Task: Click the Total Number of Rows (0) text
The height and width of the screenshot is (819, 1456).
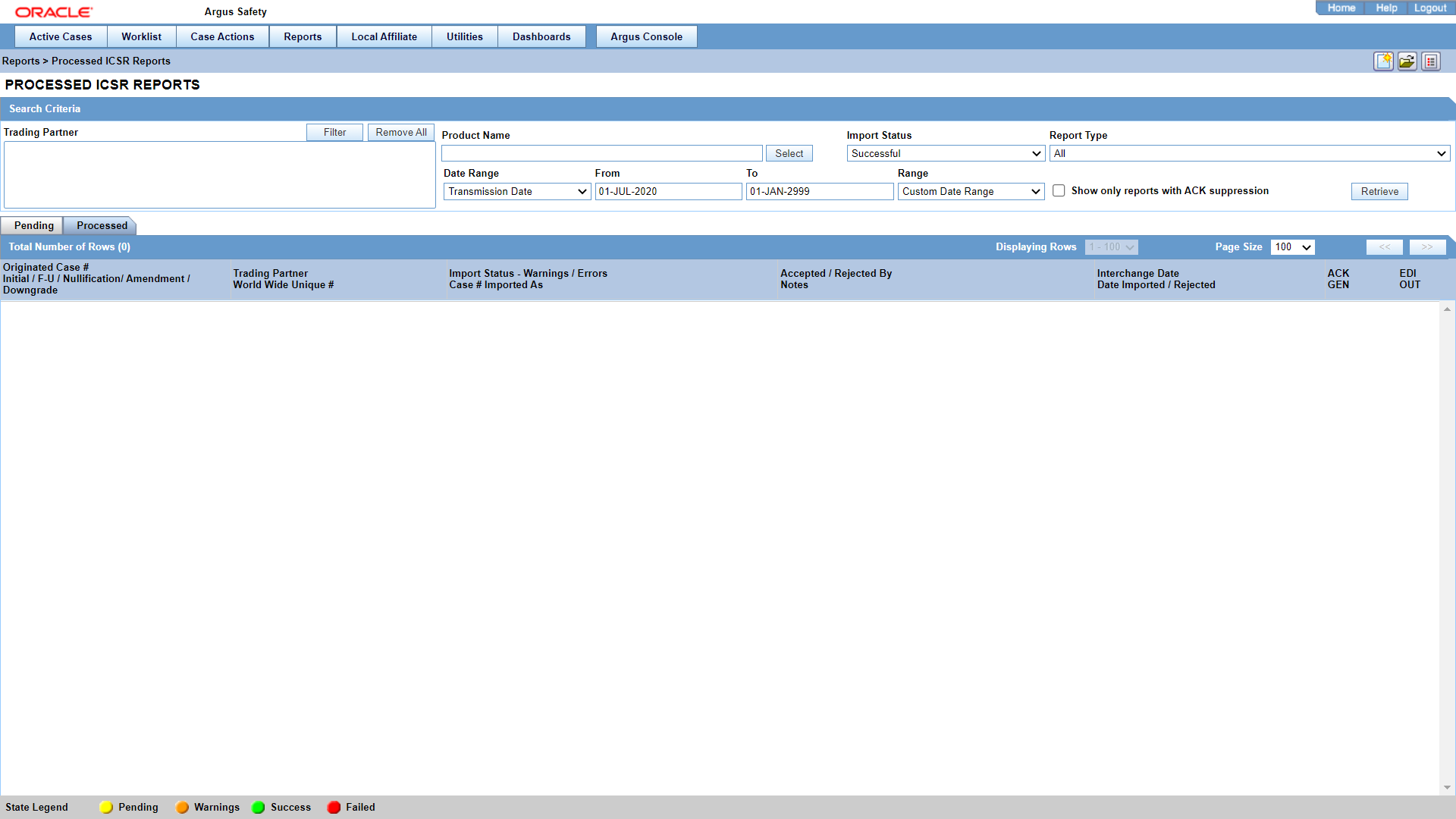Action: pos(69,247)
